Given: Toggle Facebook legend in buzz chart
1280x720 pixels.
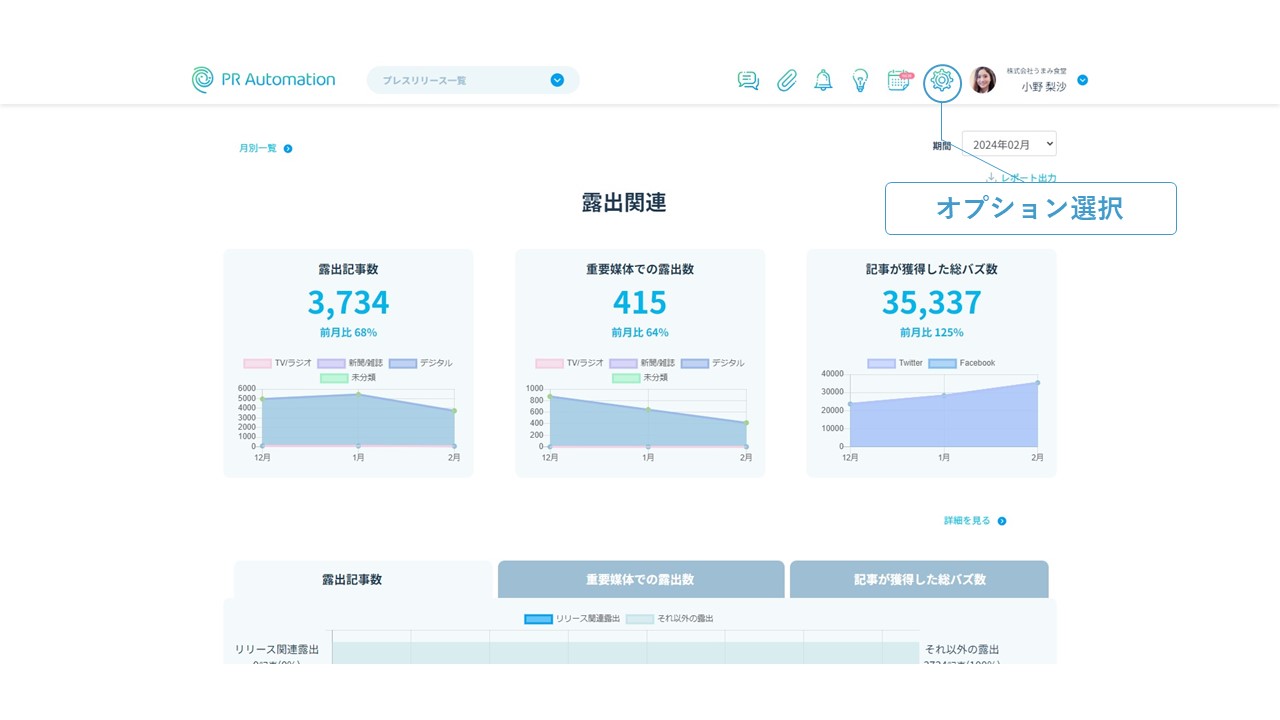Looking at the screenshot, I should point(942,363).
